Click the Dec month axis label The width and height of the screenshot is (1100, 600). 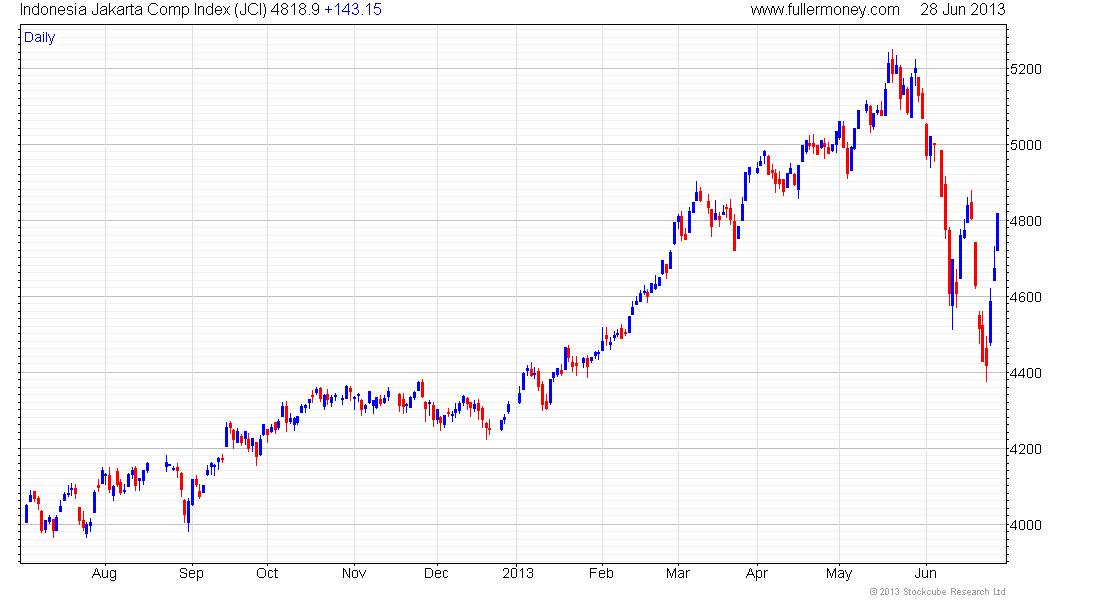[436, 573]
